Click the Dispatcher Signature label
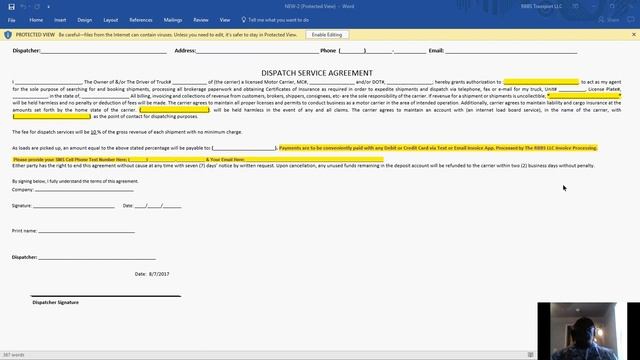640x360 pixels. point(56,302)
